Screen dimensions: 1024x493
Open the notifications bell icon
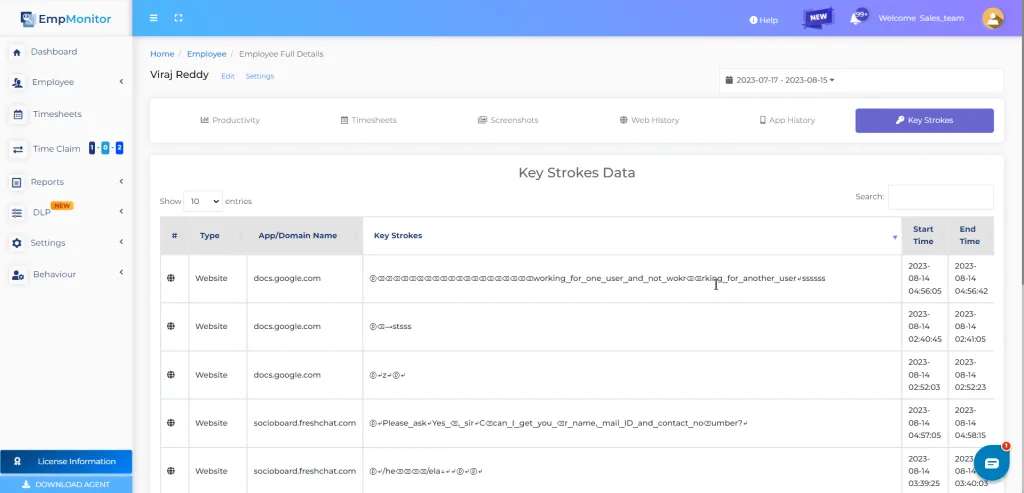(x=855, y=18)
